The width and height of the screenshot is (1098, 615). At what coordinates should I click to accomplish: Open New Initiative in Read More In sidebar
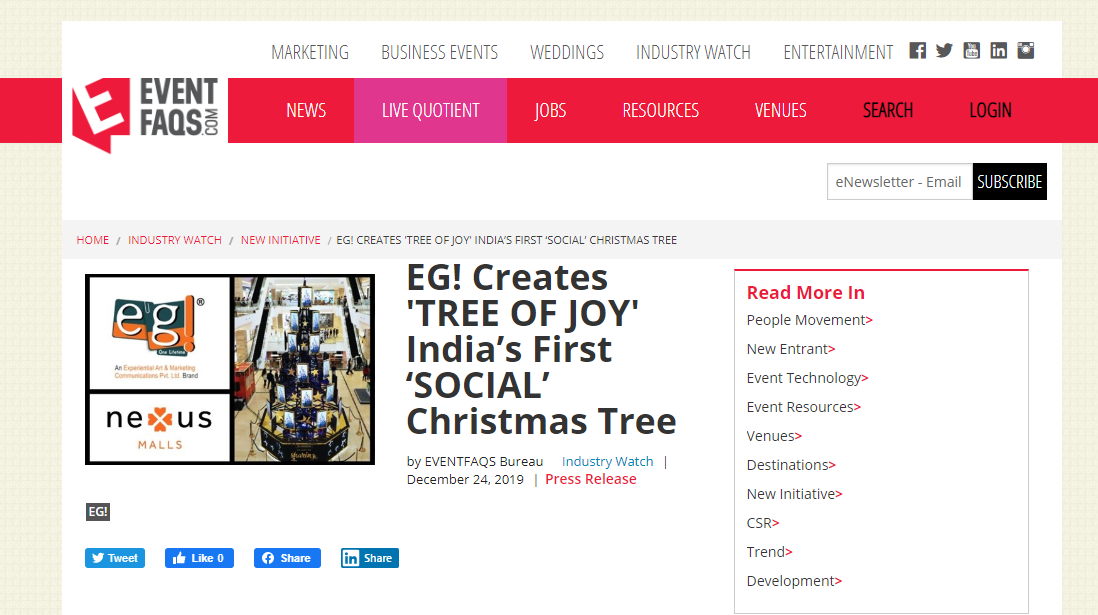coord(794,494)
